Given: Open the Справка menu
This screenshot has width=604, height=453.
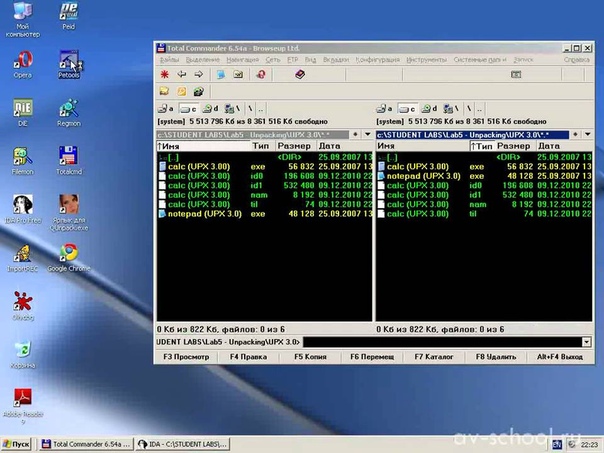Looking at the screenshot, I should pos(576,60).
